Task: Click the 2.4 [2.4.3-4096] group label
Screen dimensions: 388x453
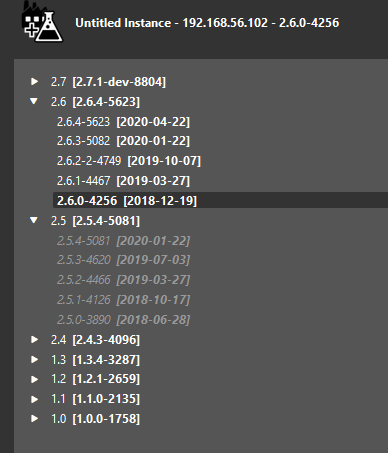Action: pos(95,340)
